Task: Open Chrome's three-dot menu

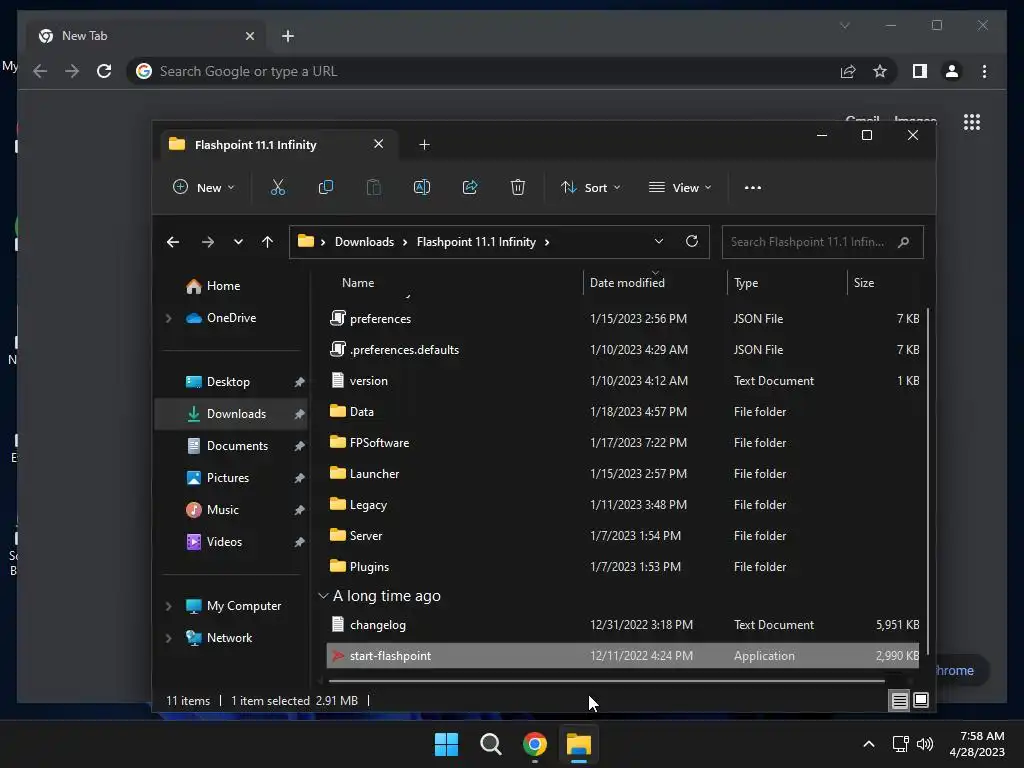Action: pos(984,71)
